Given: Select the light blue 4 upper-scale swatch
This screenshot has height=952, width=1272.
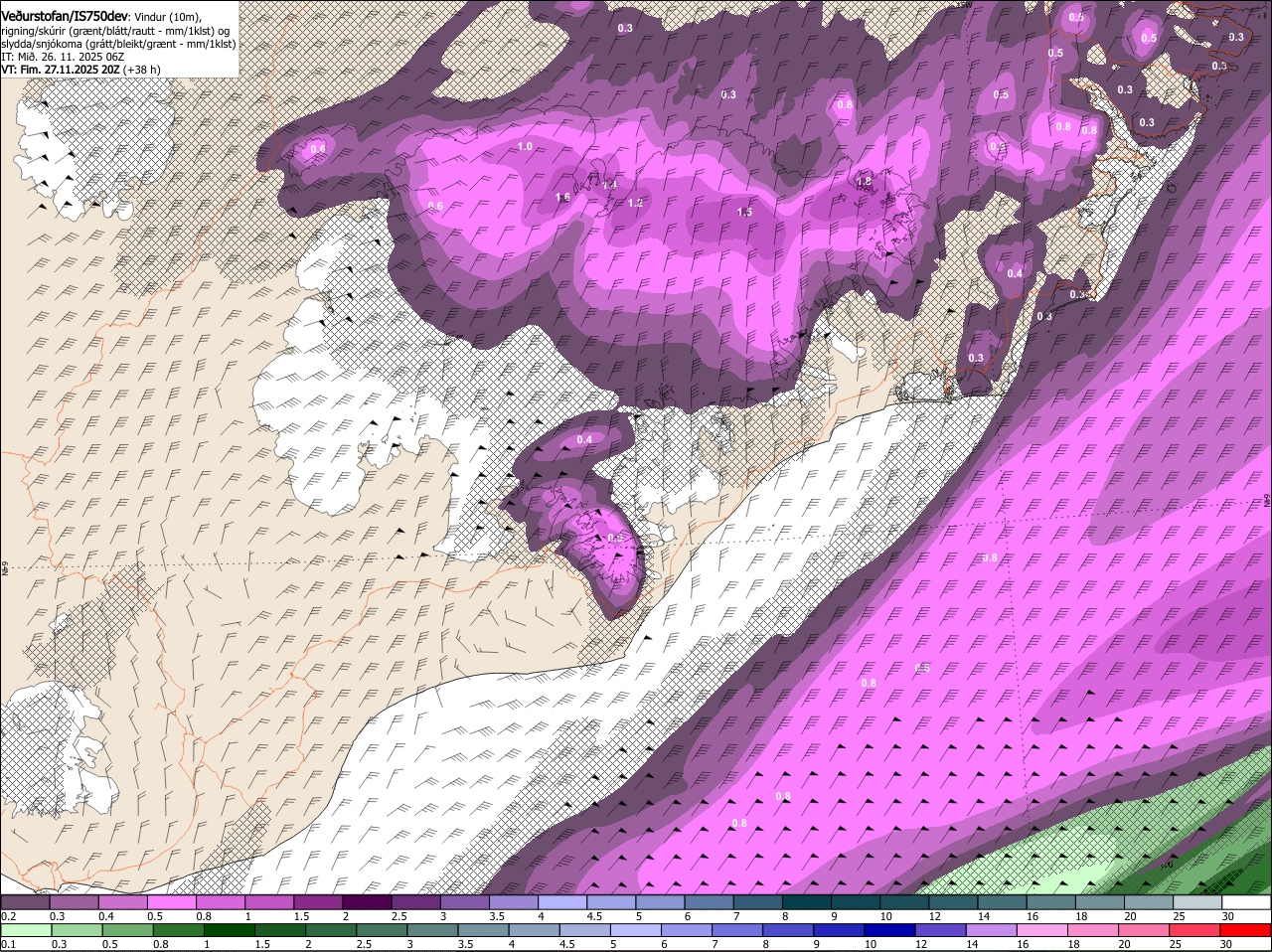Looking at the screenshot, I should tap(561, 902).
